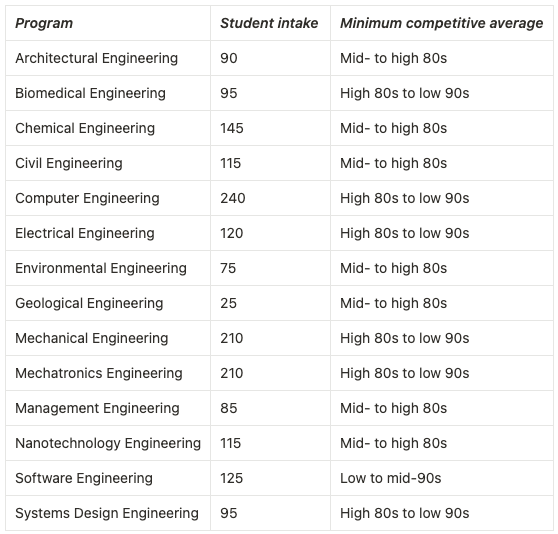Click Computer Engineering intake value 240

tap(233, 198)
